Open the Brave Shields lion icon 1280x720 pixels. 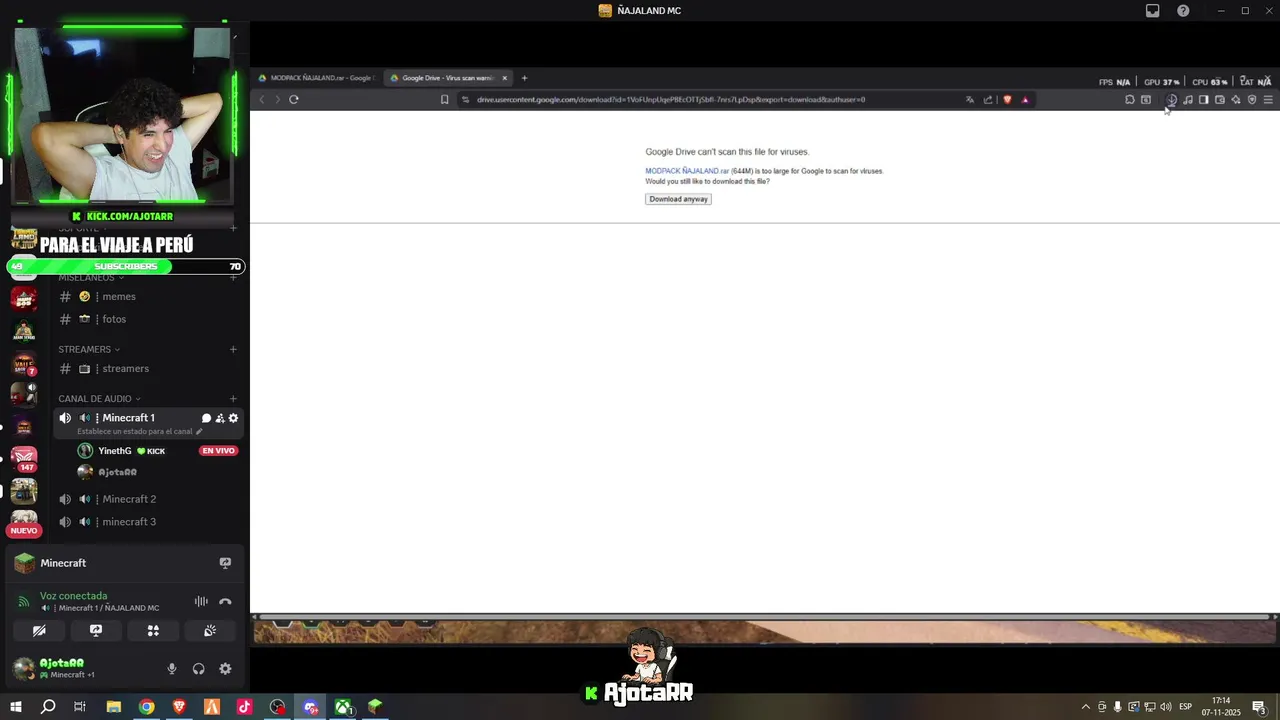(x=1007, y=100)
